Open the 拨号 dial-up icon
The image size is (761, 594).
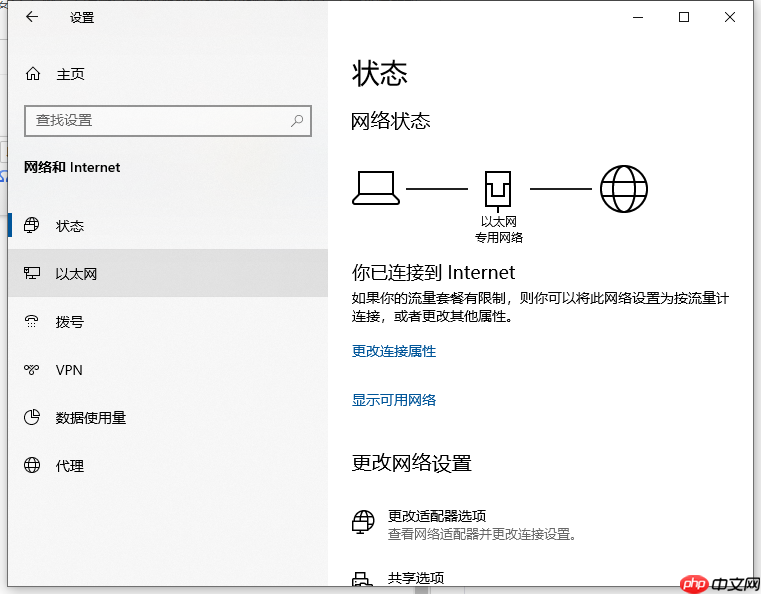(32, 321)
